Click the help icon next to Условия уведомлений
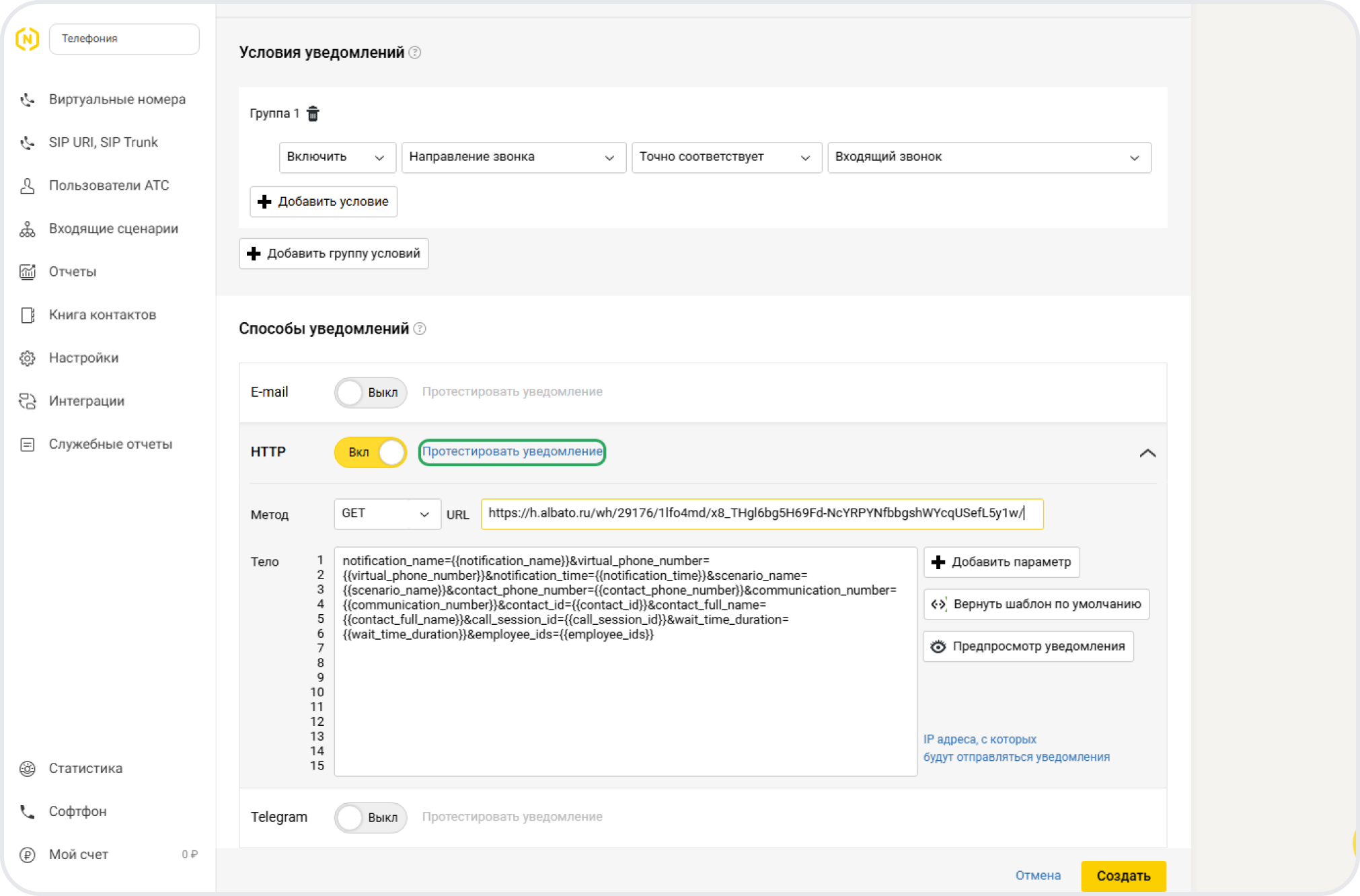The width and height of the screenshot is (1360, 896). (415, 52)
